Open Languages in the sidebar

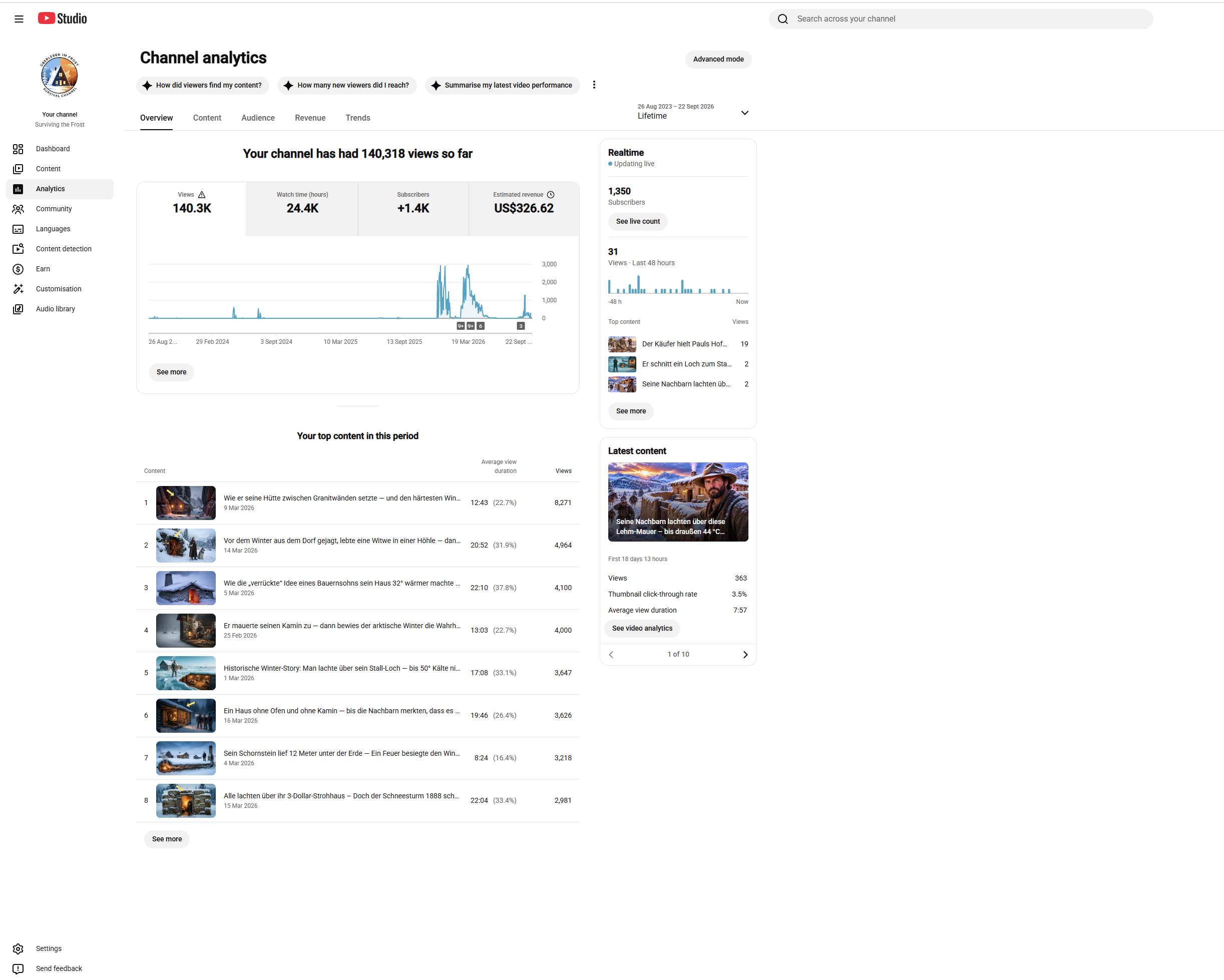[x=60, y=229]
